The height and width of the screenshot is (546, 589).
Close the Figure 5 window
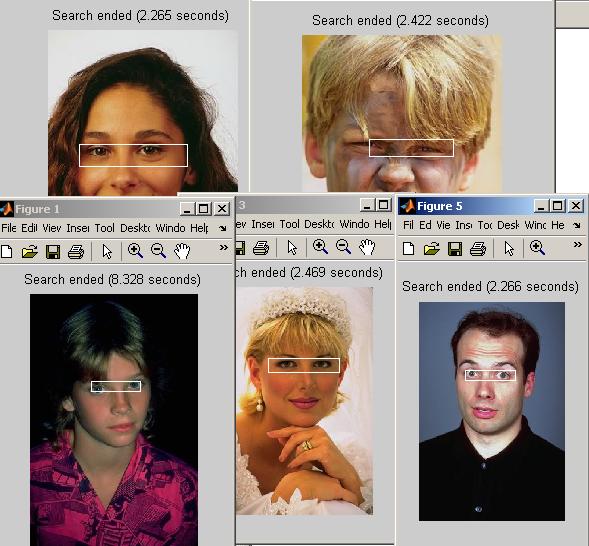tap(576, 205)
